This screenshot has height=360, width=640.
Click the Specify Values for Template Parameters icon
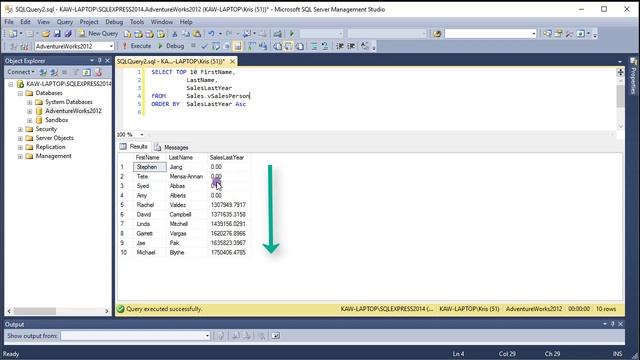[x=364, y=46]
